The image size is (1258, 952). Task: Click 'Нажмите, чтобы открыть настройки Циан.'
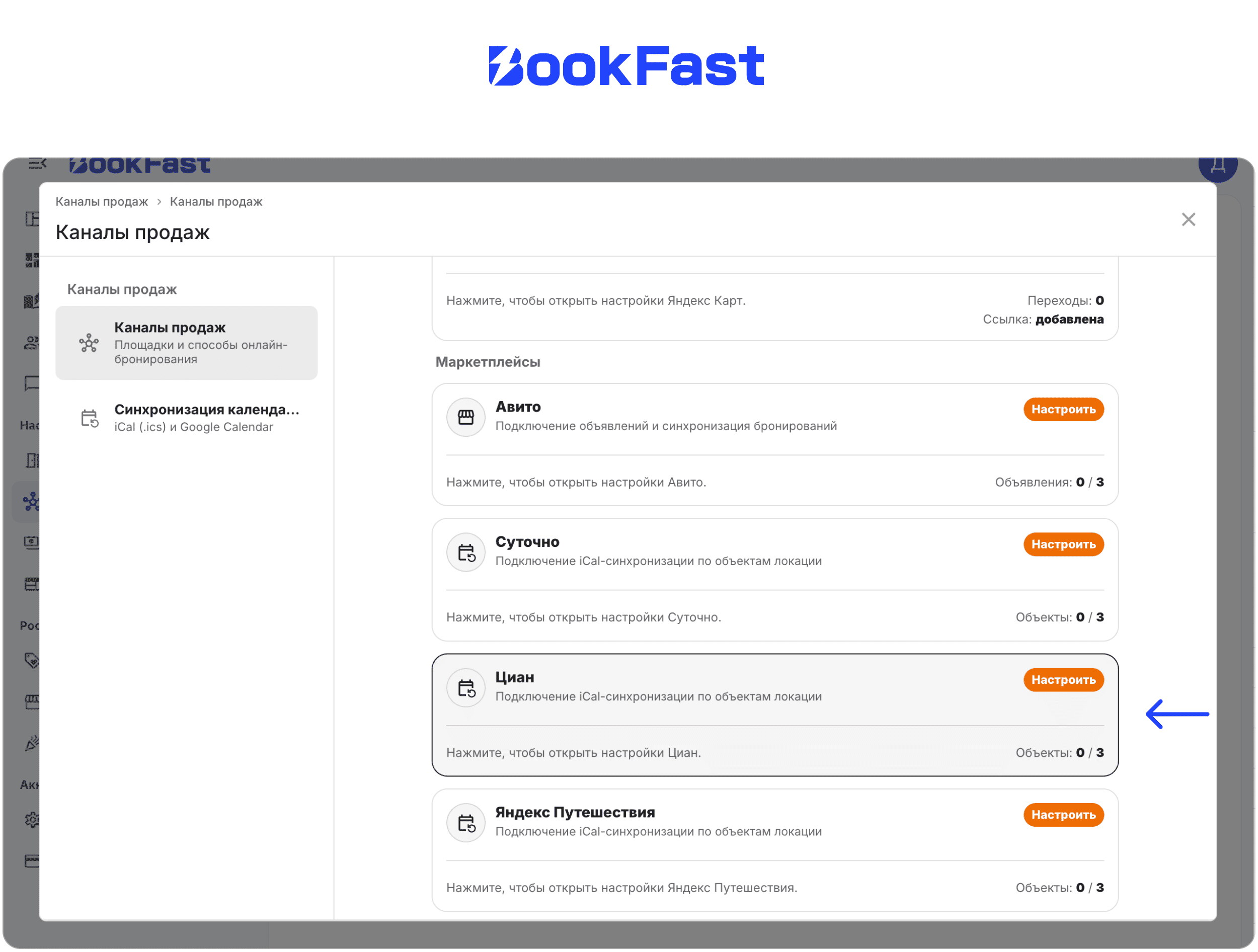(573, 753)
